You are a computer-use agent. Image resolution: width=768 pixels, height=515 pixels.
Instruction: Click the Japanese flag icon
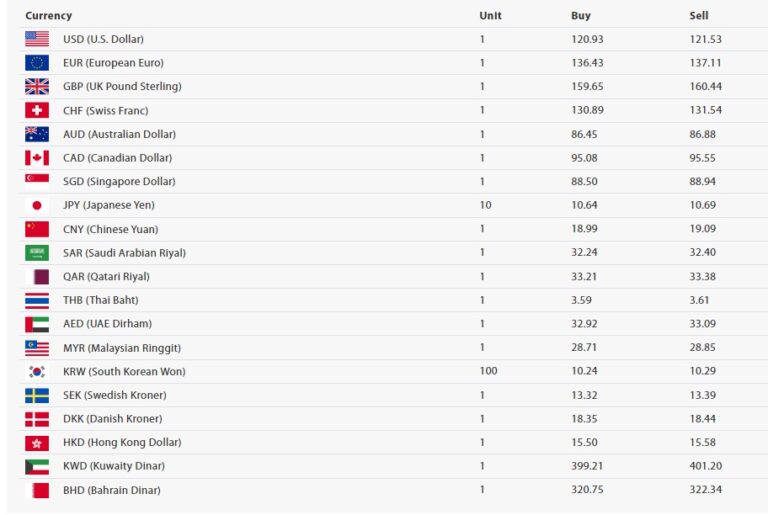tap(37, 205)
